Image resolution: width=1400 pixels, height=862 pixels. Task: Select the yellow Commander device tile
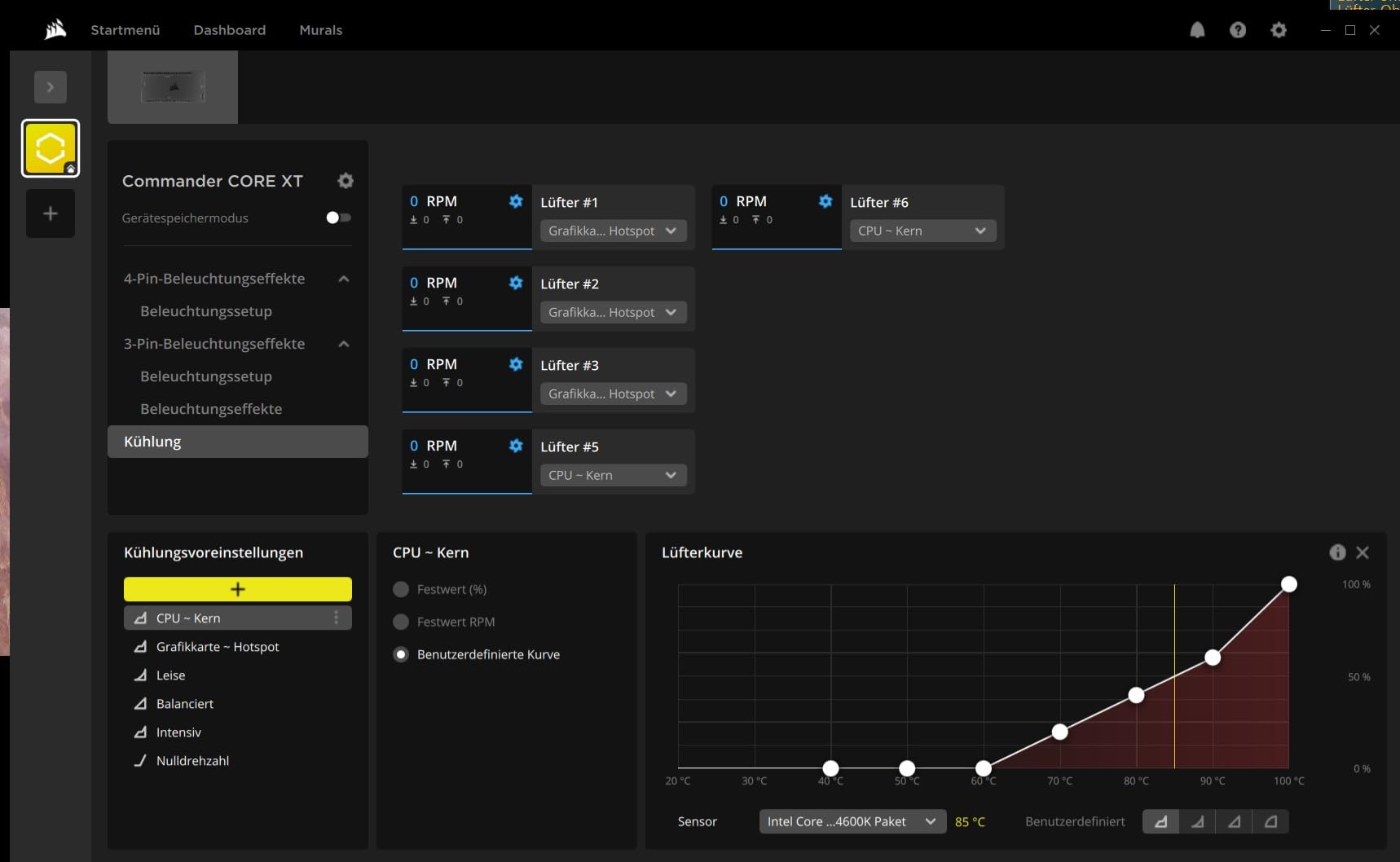pyautogui.click(x=51, y=148)
